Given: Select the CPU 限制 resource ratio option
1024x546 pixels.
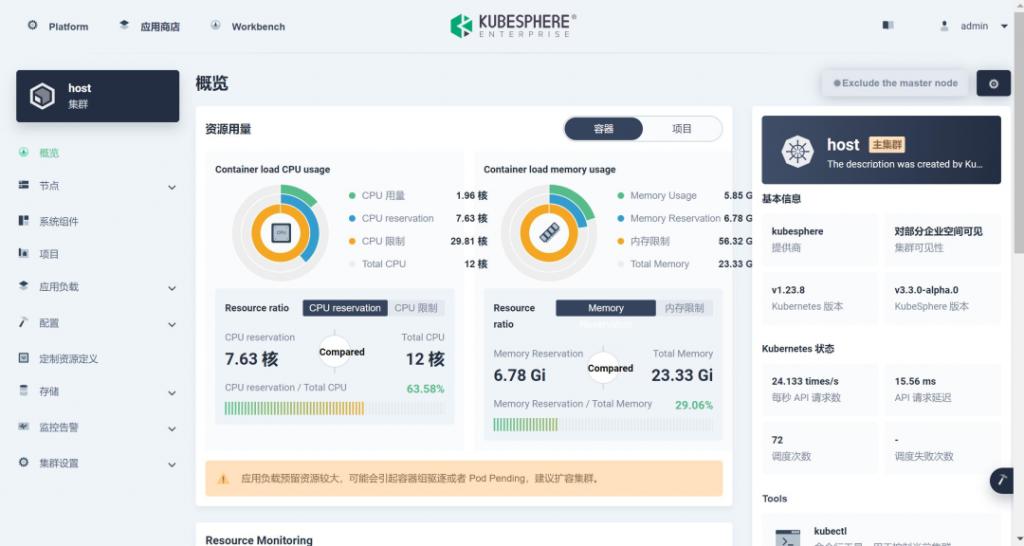Looking at the screenshot, I should [x=416, y=308].
